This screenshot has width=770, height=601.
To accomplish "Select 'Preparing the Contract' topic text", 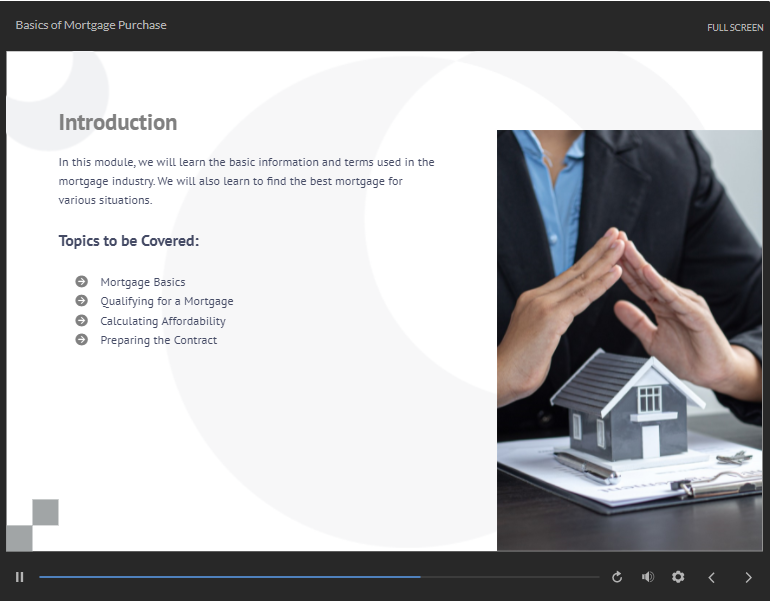I will click(159, 340).
